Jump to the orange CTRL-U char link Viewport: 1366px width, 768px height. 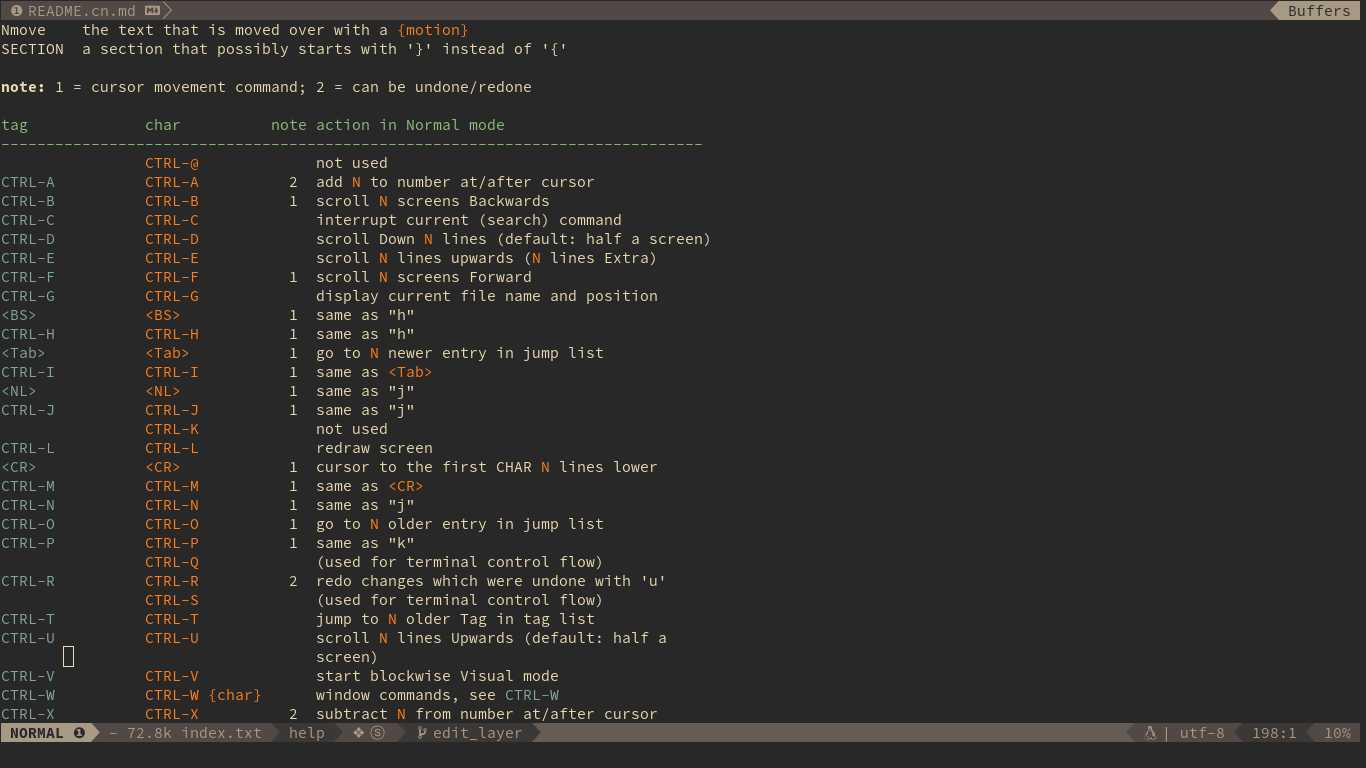172,638
